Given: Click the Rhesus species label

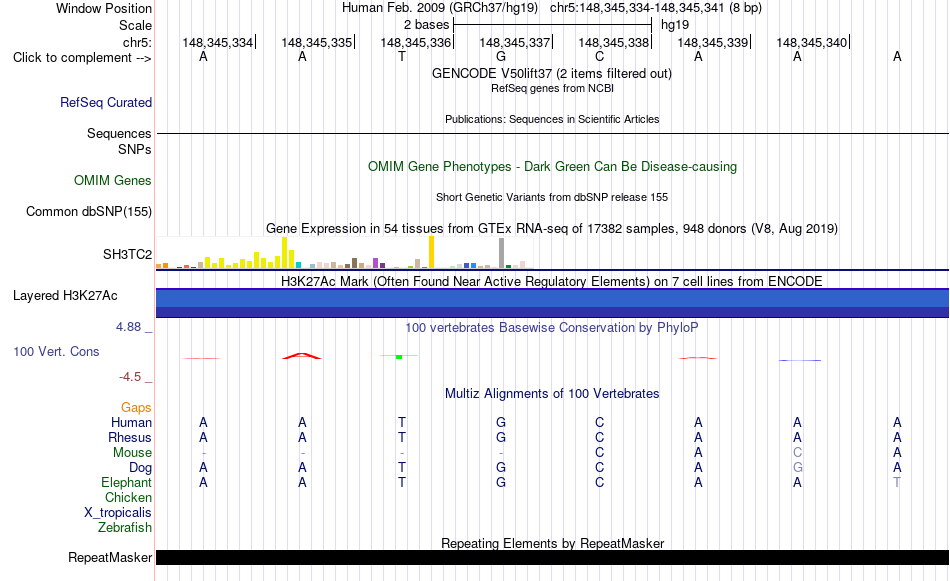Looking at the screenshot, I should (x=130, y=437).
